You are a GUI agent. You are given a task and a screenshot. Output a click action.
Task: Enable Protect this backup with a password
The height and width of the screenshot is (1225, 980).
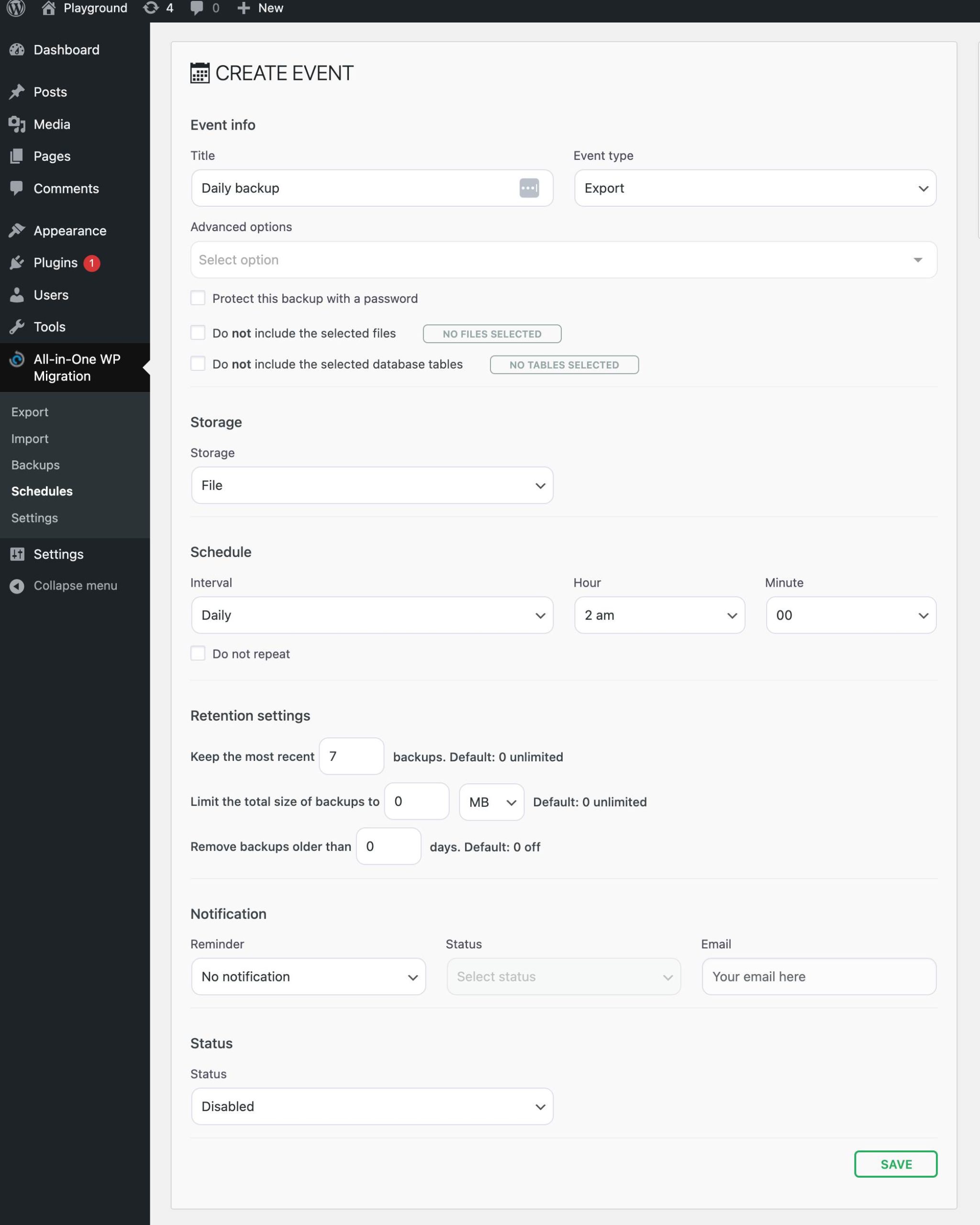tap(198, 298)
